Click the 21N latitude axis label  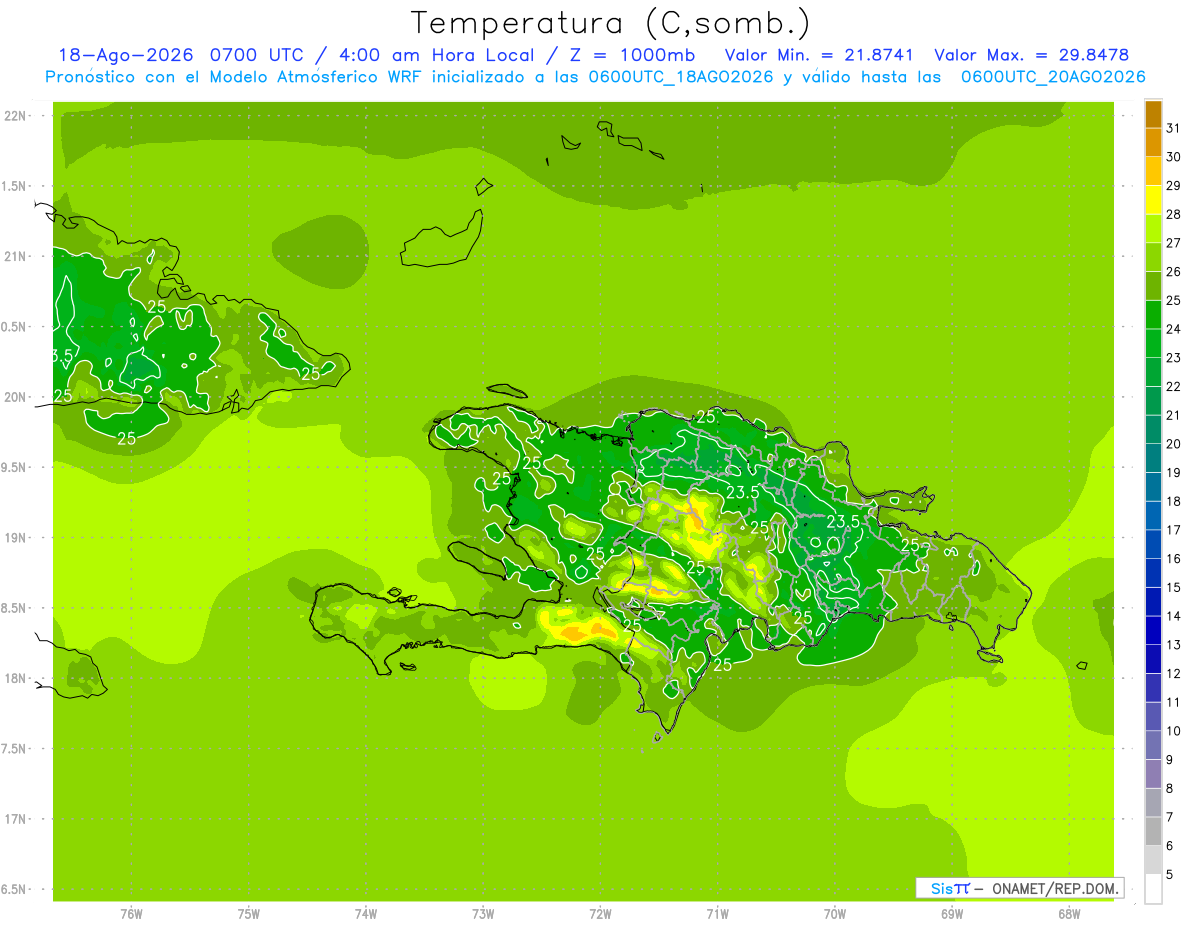[17, 256]
